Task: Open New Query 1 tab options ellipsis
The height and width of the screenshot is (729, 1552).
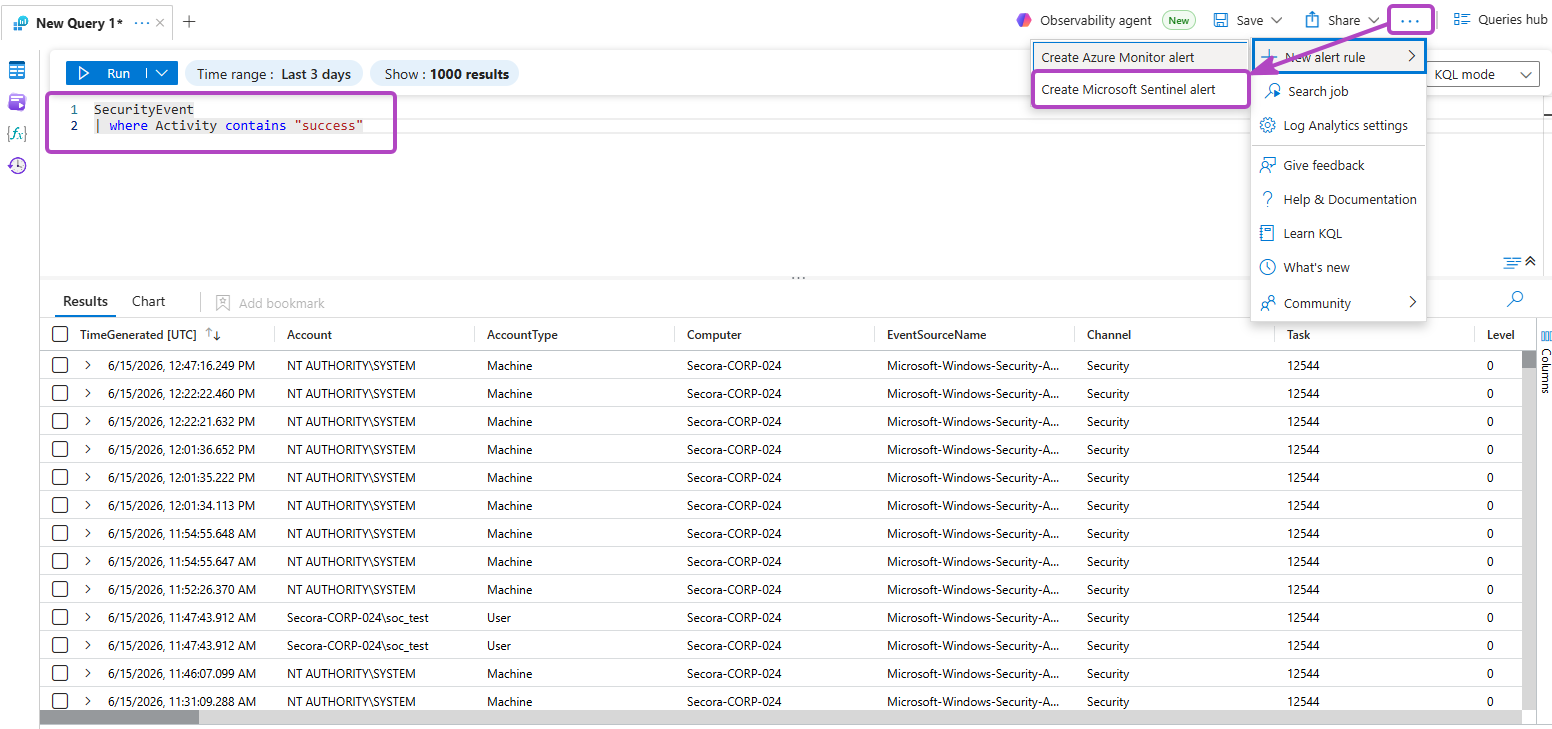Action: pos(141,22)
